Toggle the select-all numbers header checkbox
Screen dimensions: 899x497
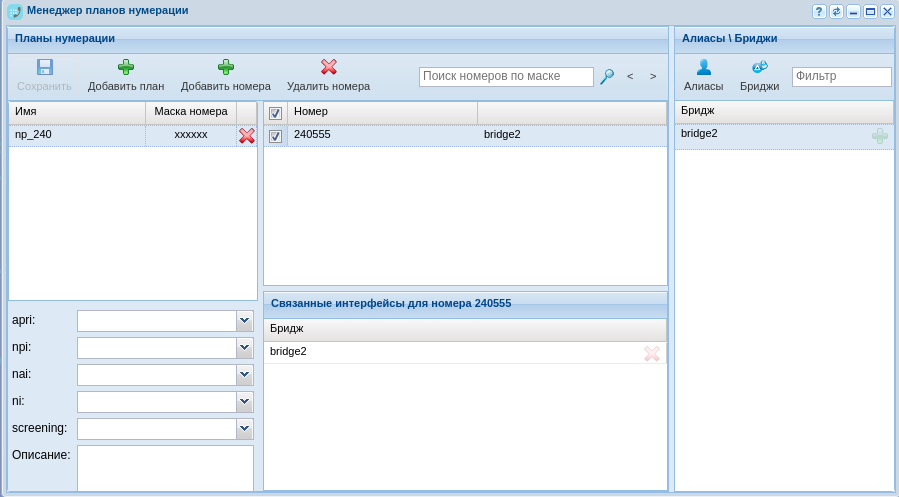click(275, 113)
